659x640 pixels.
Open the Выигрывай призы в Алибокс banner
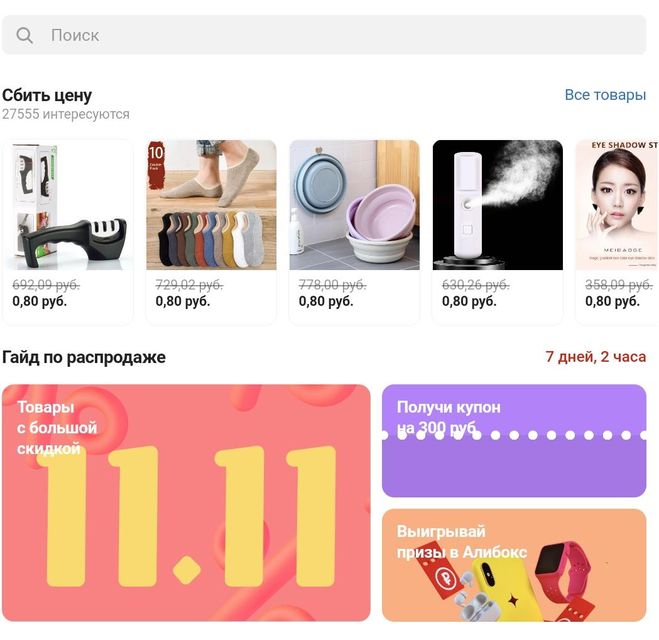514,565
